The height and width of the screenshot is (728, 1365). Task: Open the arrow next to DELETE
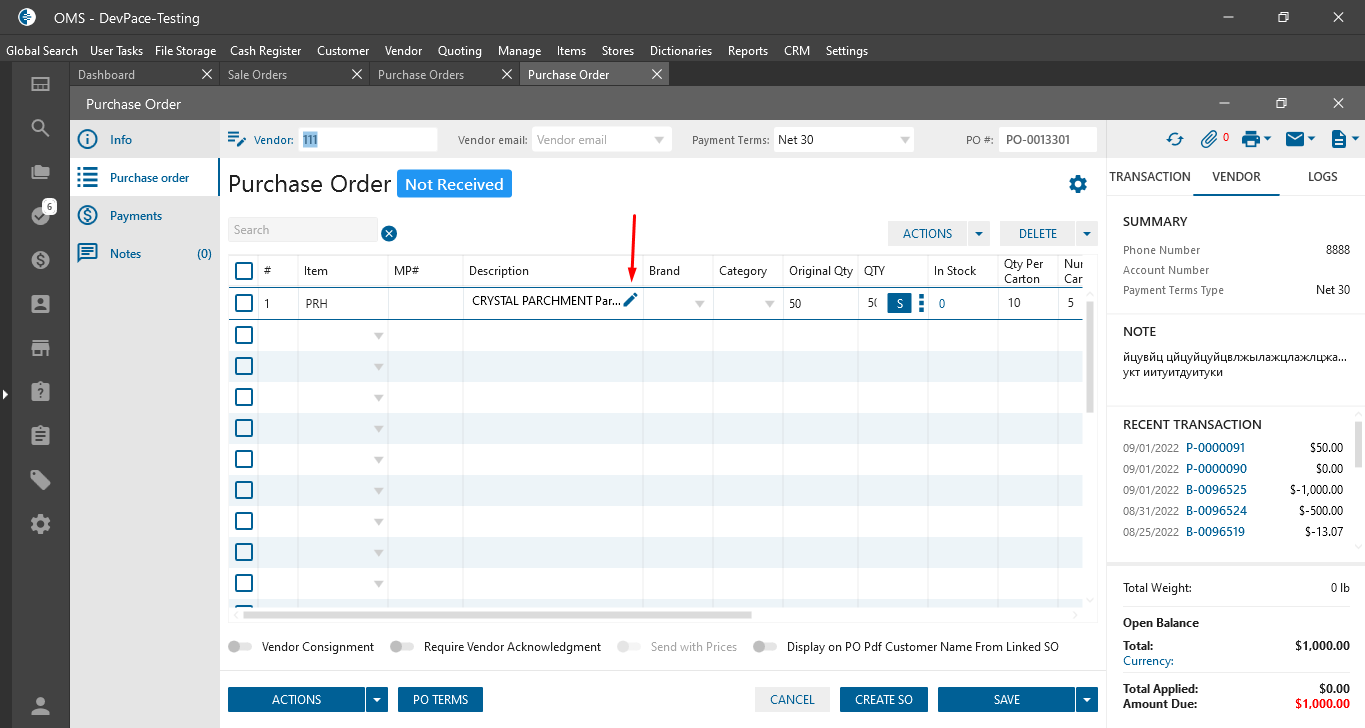1086,234
